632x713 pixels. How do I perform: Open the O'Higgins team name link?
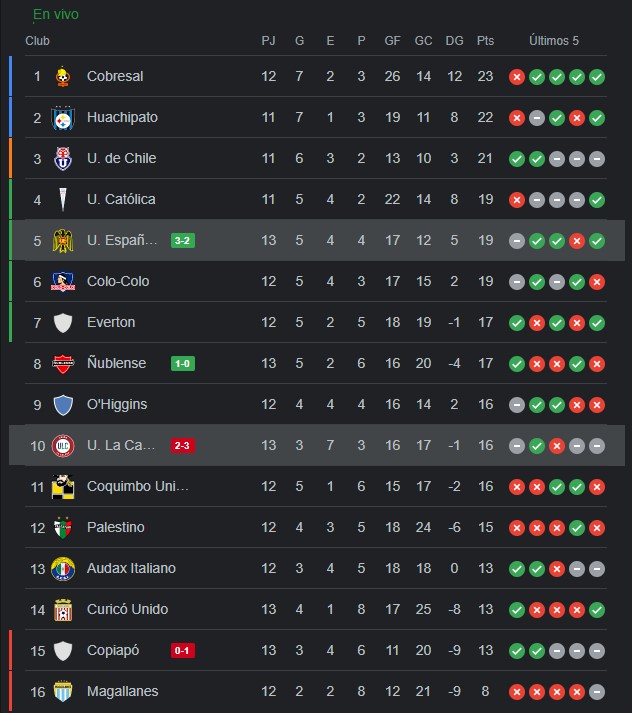pos(117,404)
